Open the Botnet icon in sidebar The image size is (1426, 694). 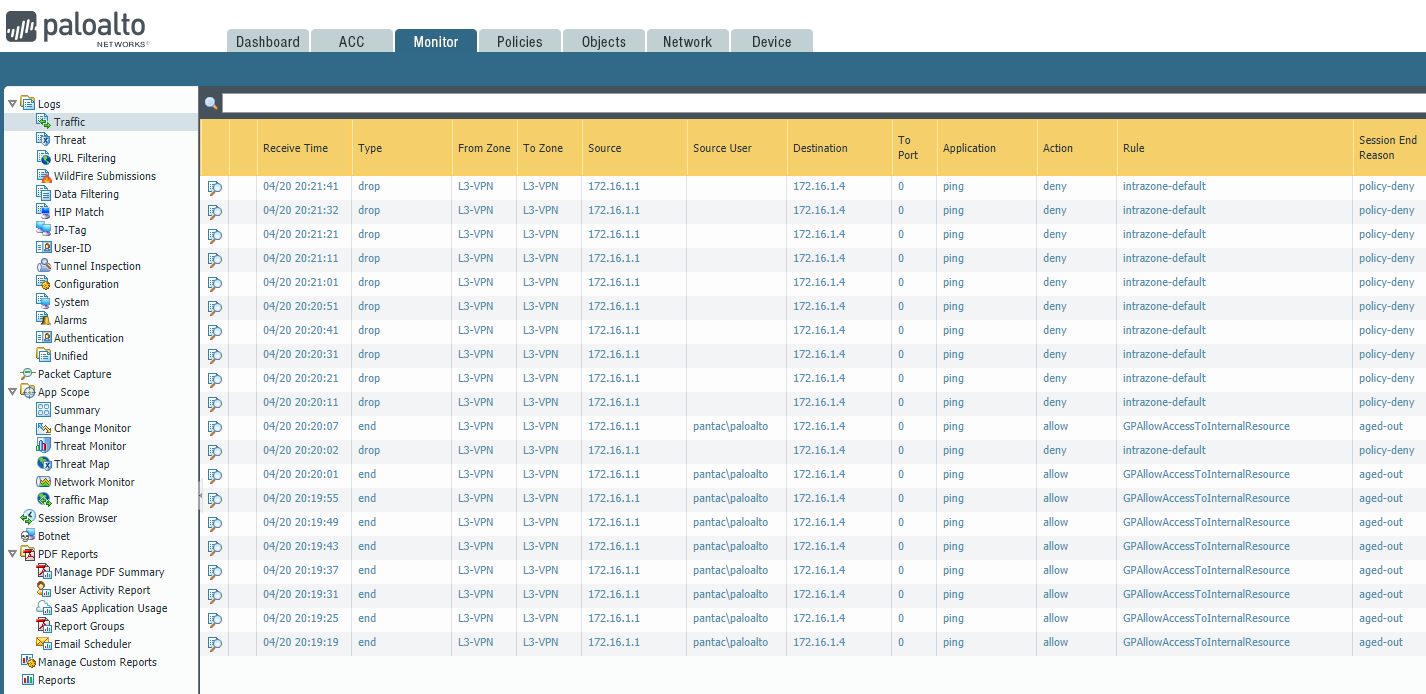[x=28, y=536]
